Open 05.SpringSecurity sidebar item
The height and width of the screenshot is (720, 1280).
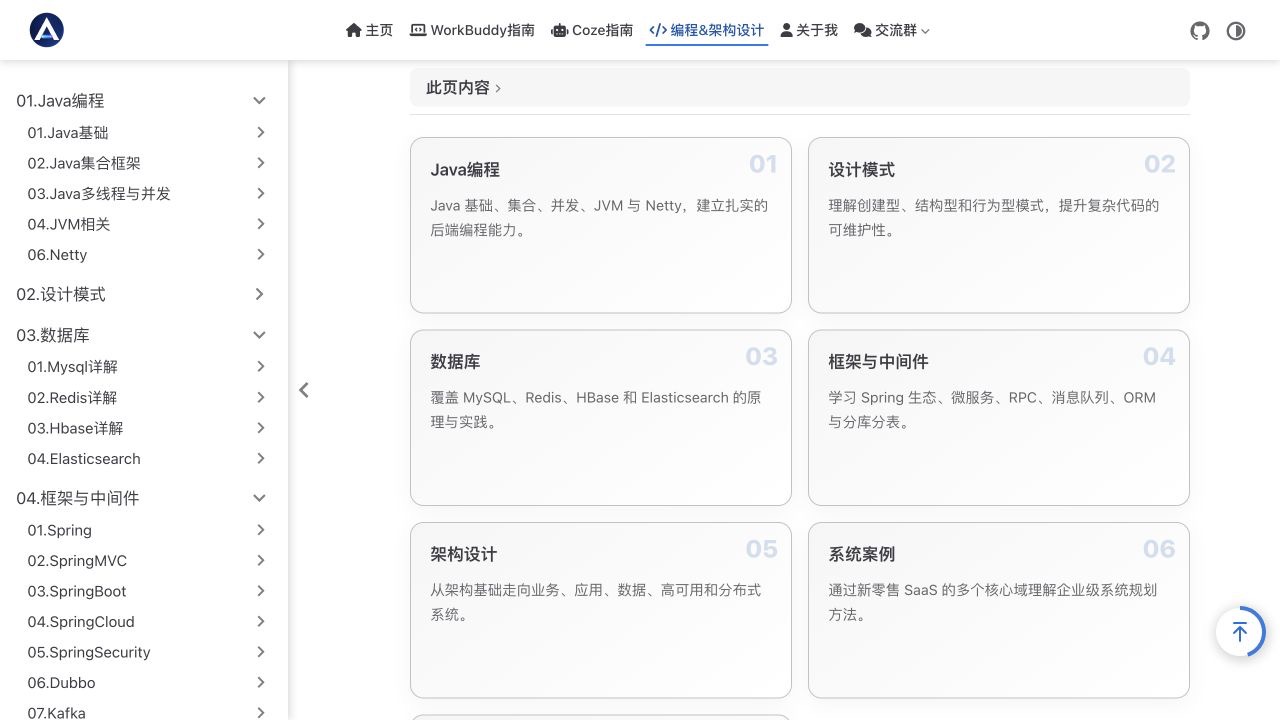[x=89, y=652]
